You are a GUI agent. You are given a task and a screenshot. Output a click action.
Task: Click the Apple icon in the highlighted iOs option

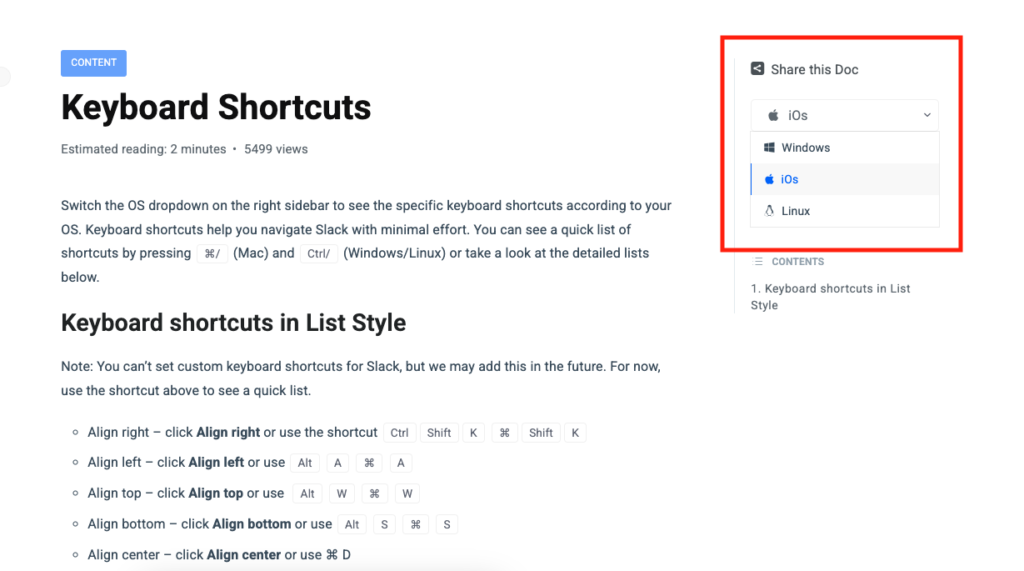pyautogui.click(x=769, y=180)
